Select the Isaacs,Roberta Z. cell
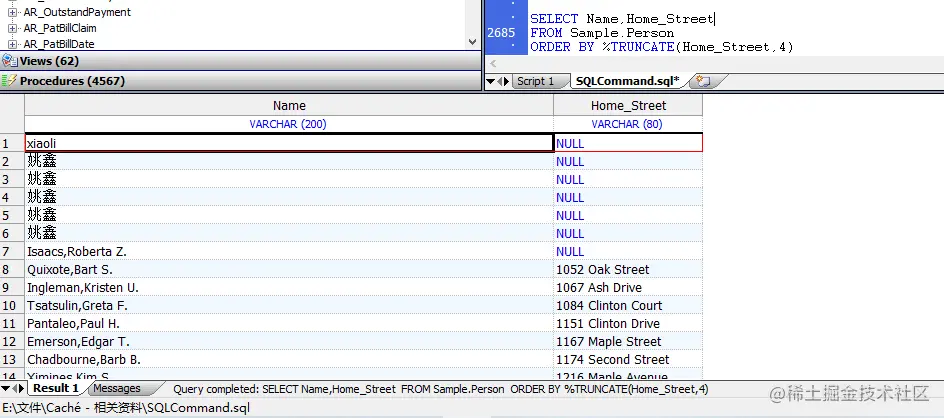This screenshot has height=418, width=944. (289, 251)
